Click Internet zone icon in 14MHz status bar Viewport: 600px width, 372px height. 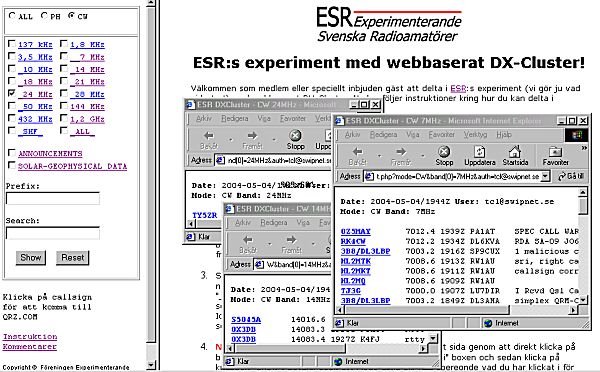338,362
